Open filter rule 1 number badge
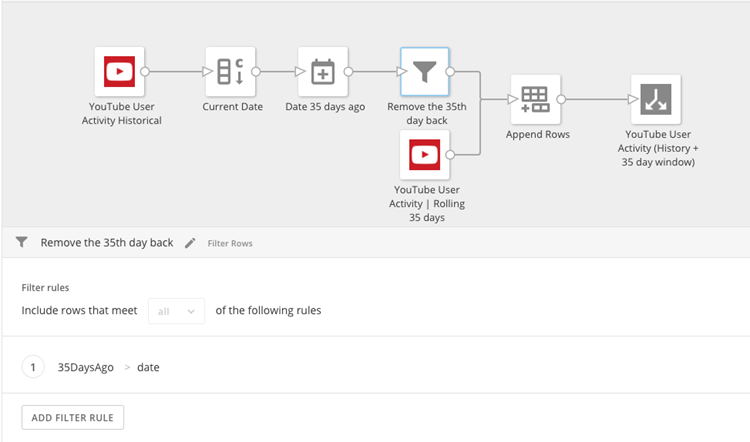750x442 pixels. coord(33,367)
